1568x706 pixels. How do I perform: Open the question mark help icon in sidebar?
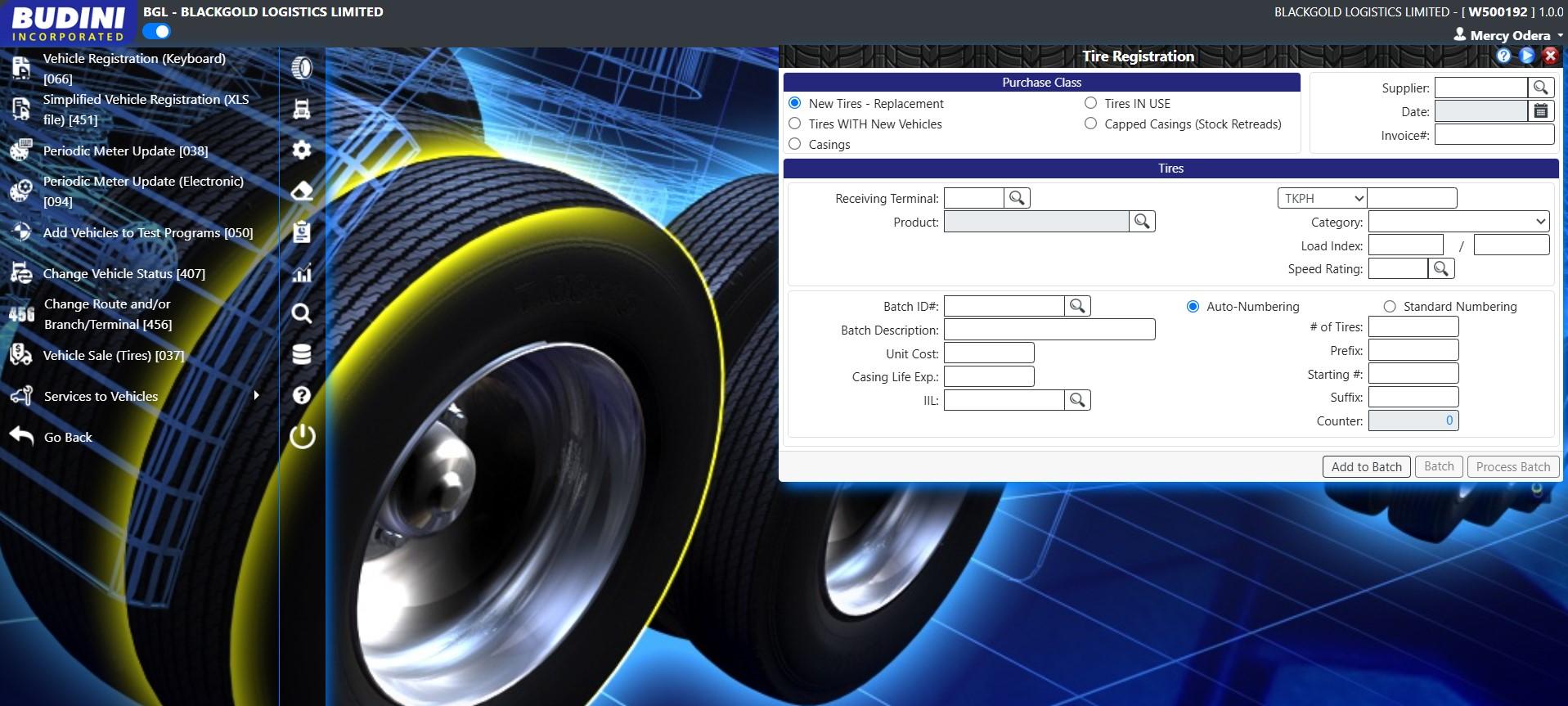(302, 395)
